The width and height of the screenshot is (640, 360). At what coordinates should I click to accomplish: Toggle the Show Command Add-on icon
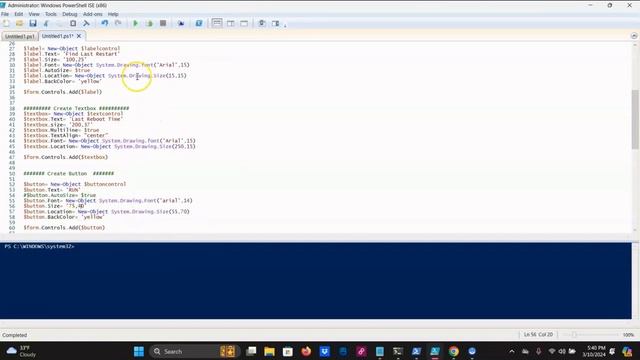(276, 23)
